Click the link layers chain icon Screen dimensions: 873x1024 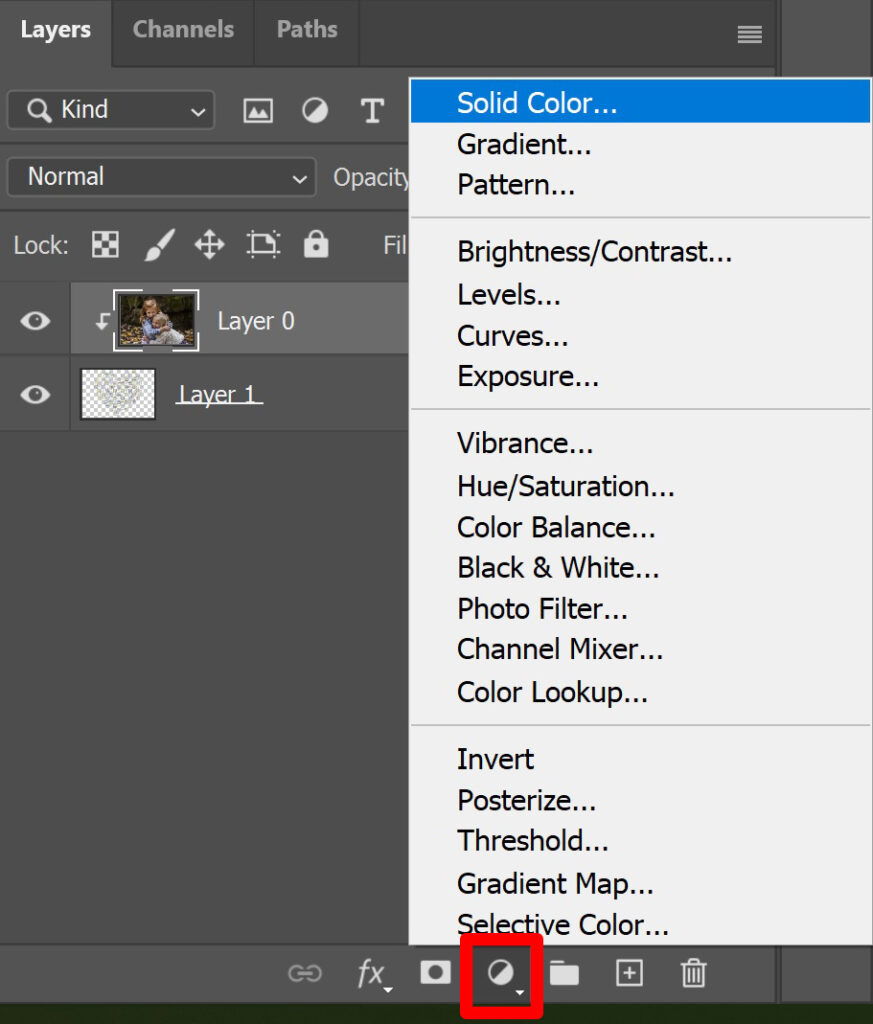[x=305, y=974]
